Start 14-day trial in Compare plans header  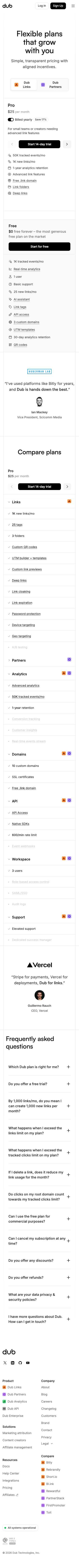point(40,486)
